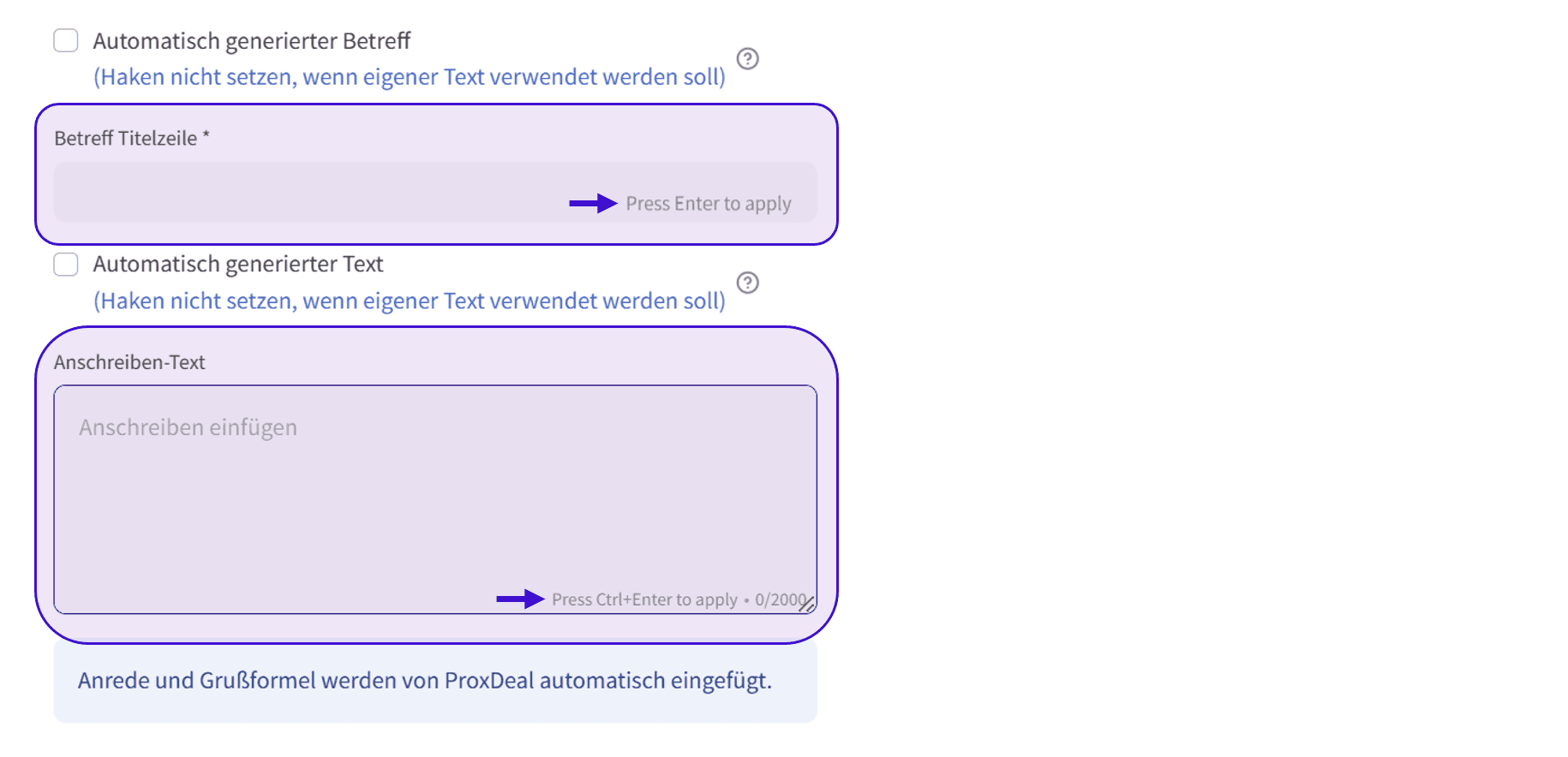This screenshot has height=757, width=1568.
Task: Click the Anschreiben-Text field label
Action: click(129, 362)
